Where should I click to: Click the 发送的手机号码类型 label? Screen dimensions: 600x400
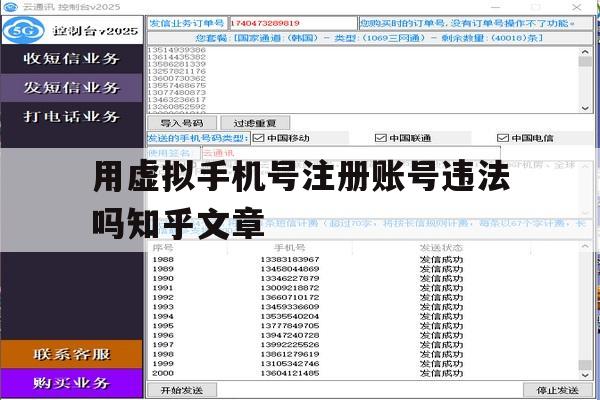click(x=199, y=138)
